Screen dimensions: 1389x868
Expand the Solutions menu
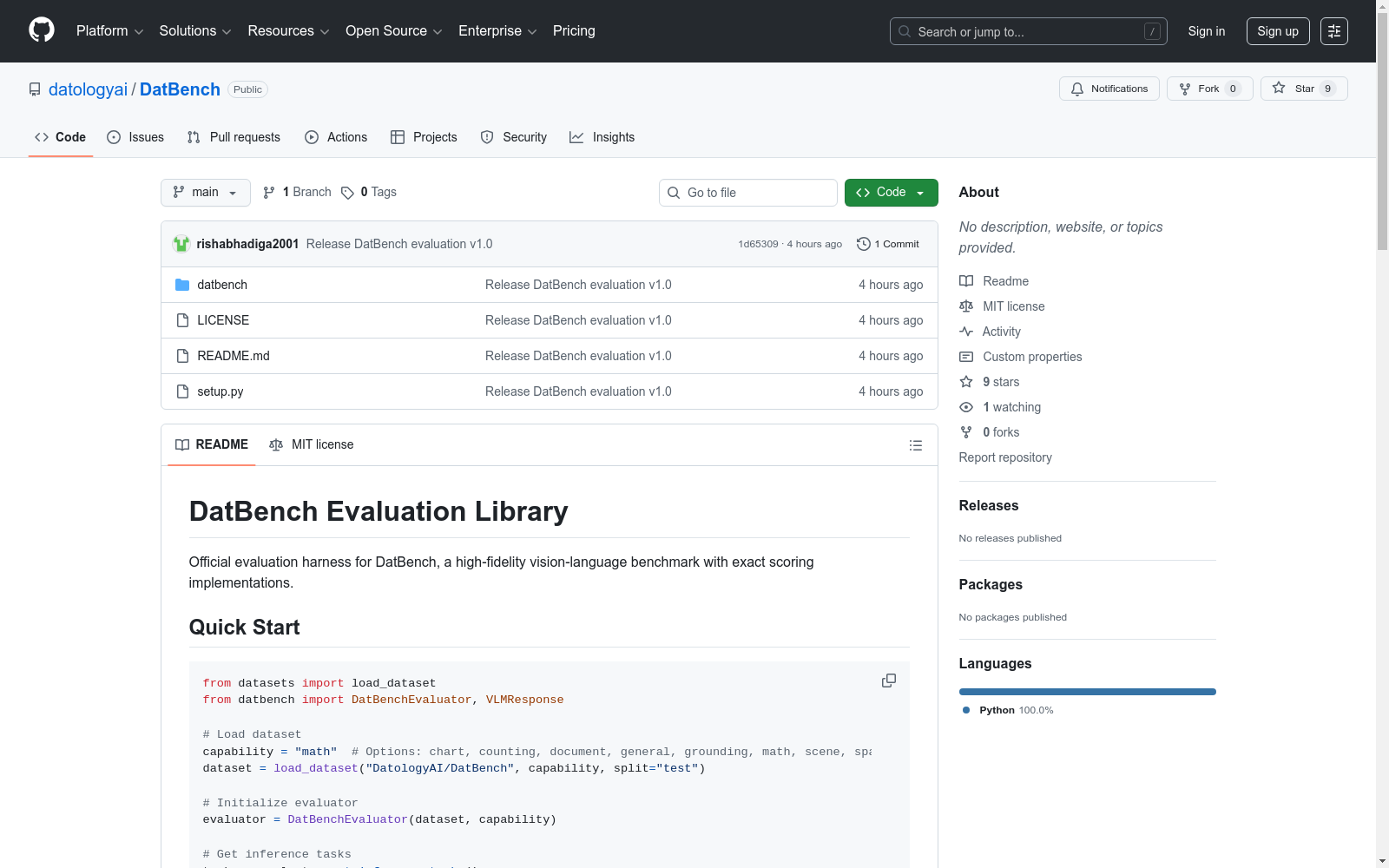[195, 31]
